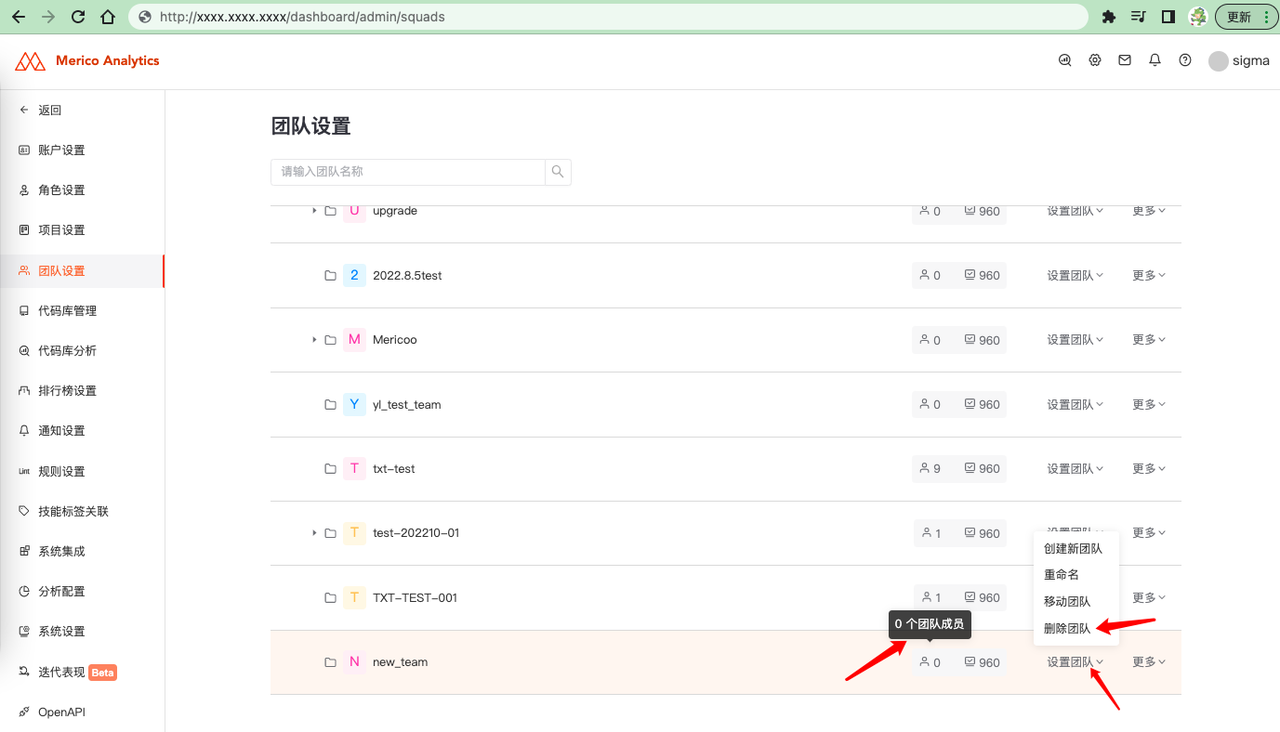Viewport: 1280px width, 732px height.
Task: Open 更多 dropdown for txt-test
Action: coord(1149,468)
